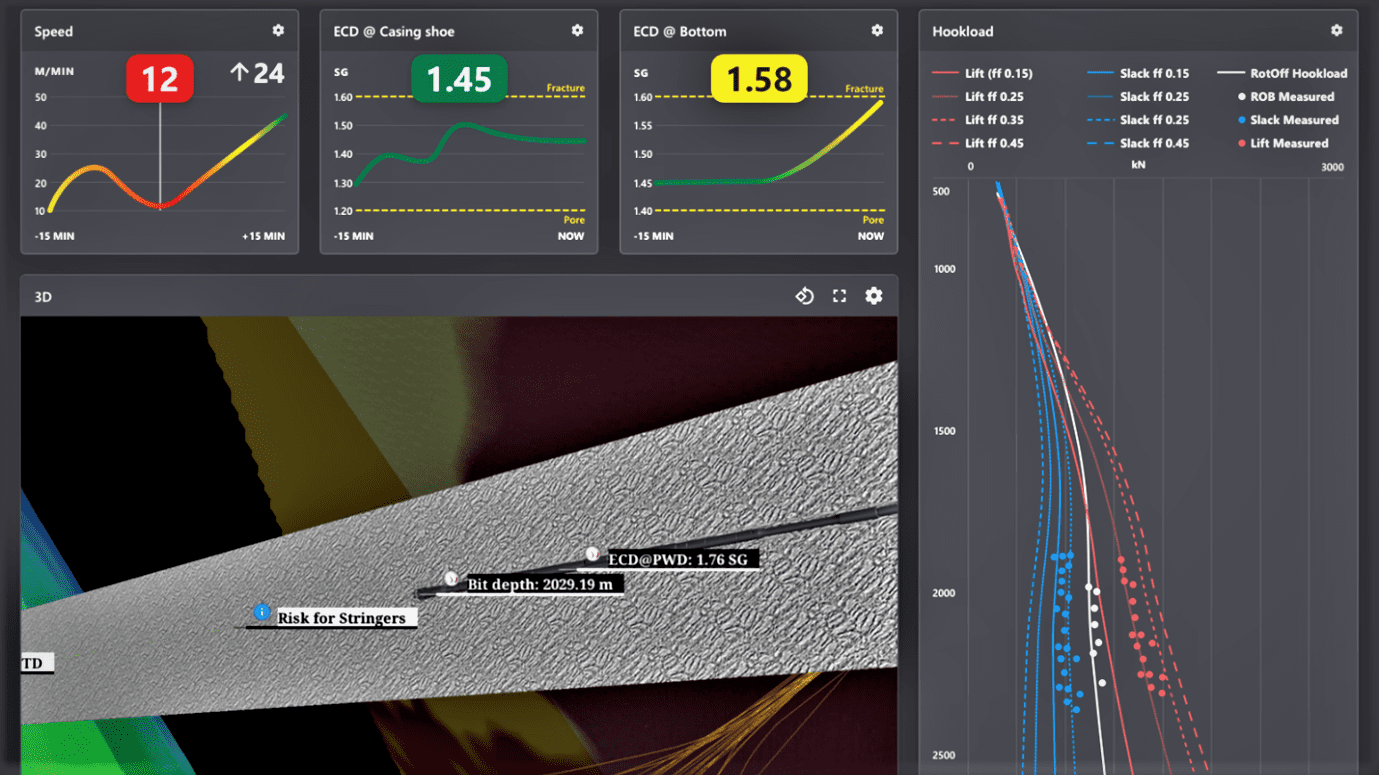Select Bit depth: 2029.19 m label
This screenshot has width=1379, height=775.
coord(540,584)
